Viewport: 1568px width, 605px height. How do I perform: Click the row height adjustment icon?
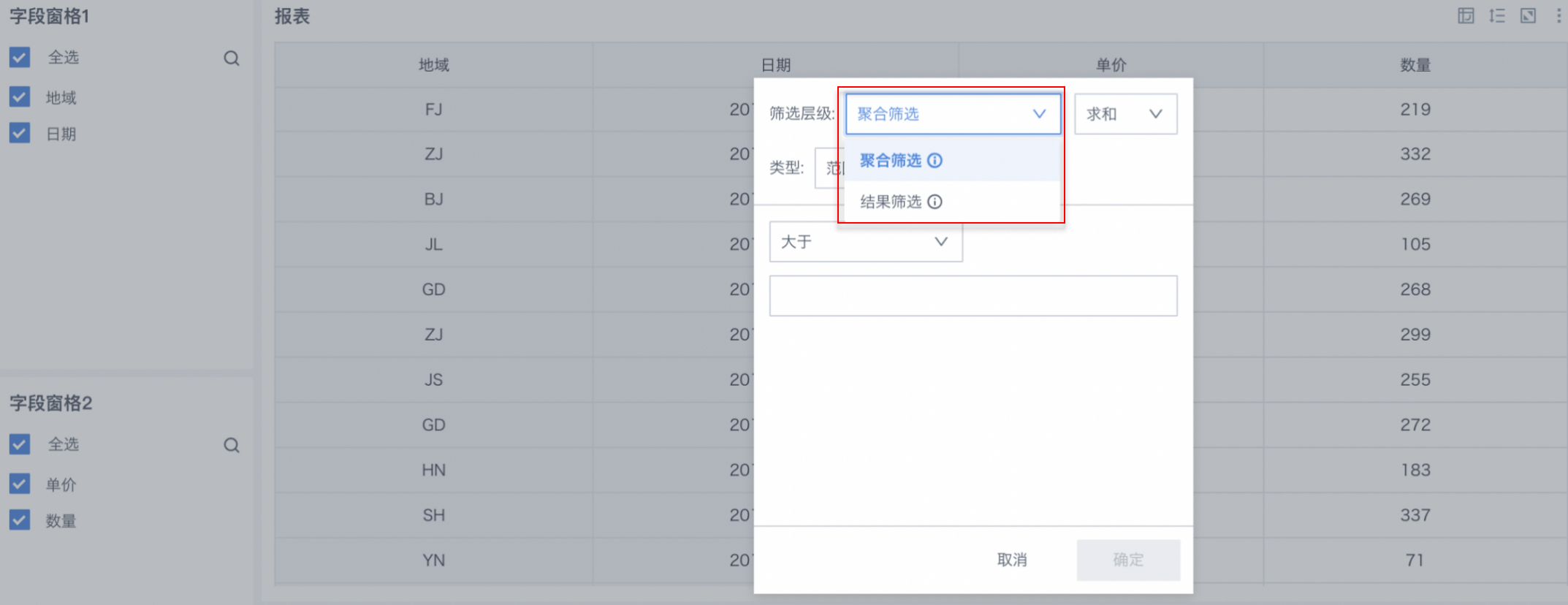pos(1497,16)
